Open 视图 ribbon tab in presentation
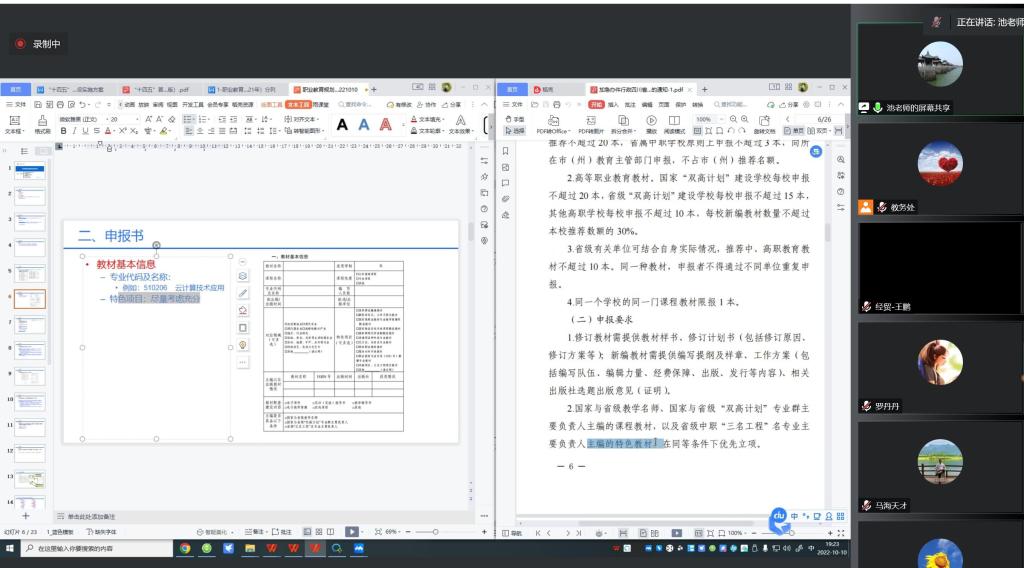 [172, 104]
